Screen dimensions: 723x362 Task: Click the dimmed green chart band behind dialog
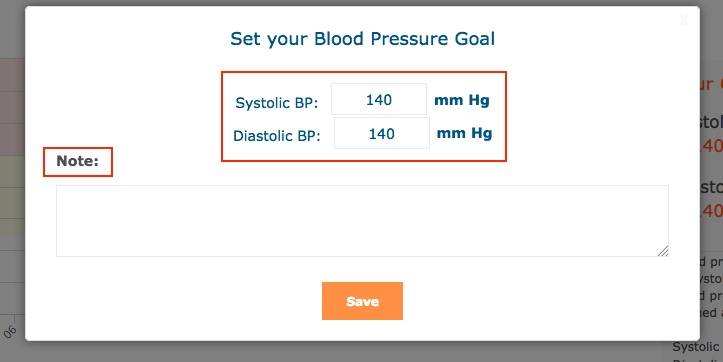[x=12, y=195]
